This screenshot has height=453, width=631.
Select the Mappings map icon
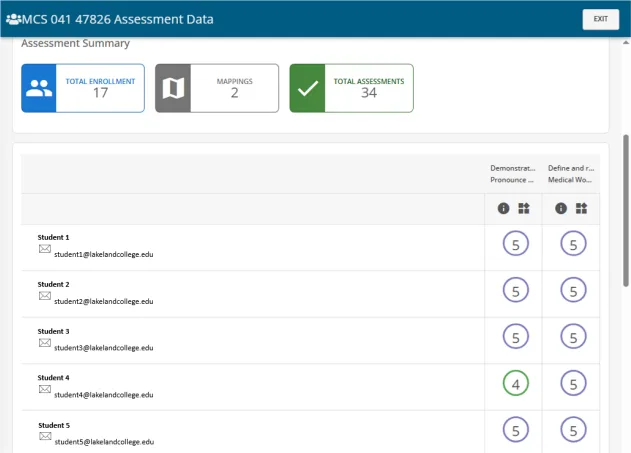point(173,88)
